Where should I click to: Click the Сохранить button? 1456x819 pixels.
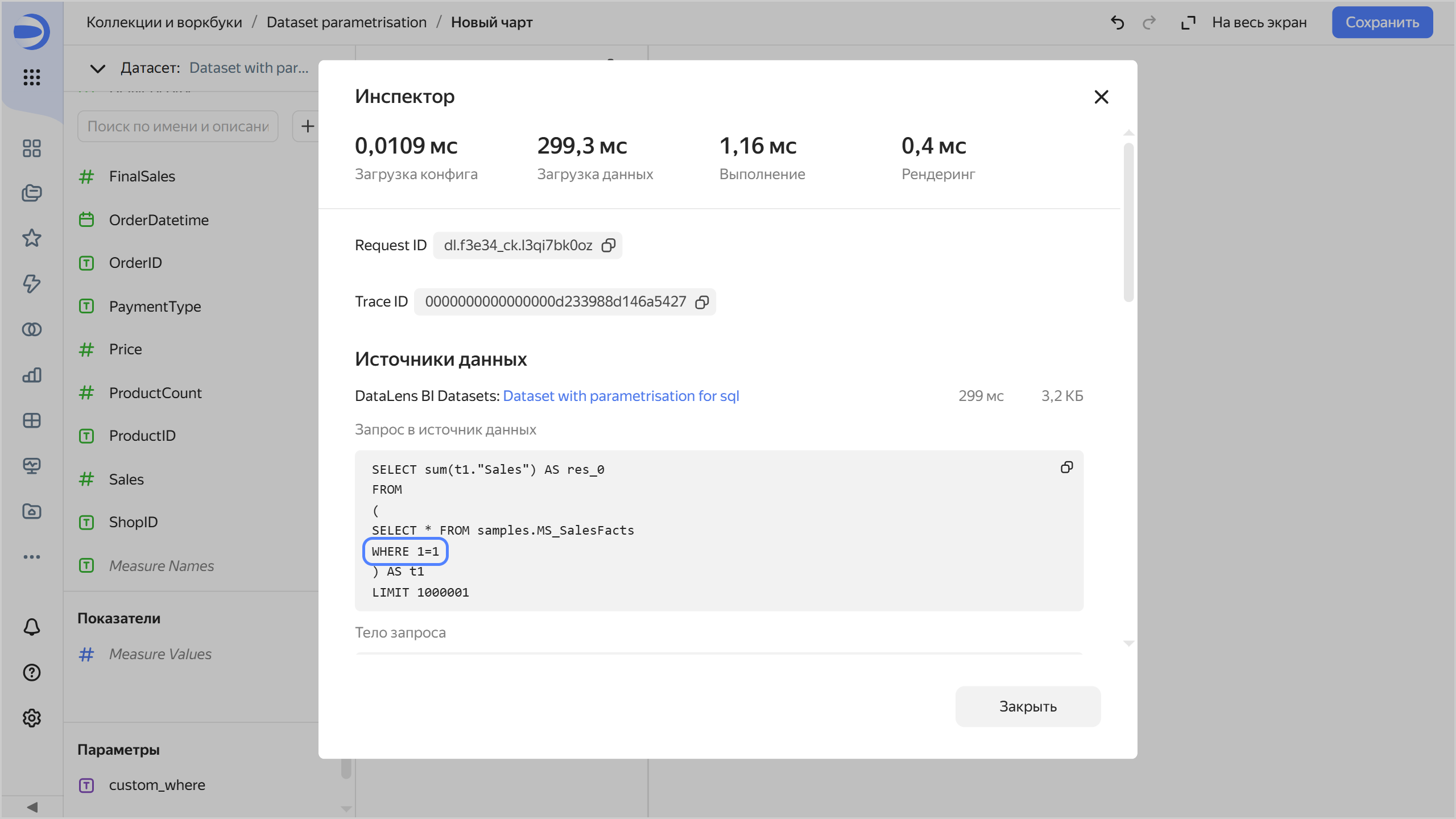(x=1382, y=22)
